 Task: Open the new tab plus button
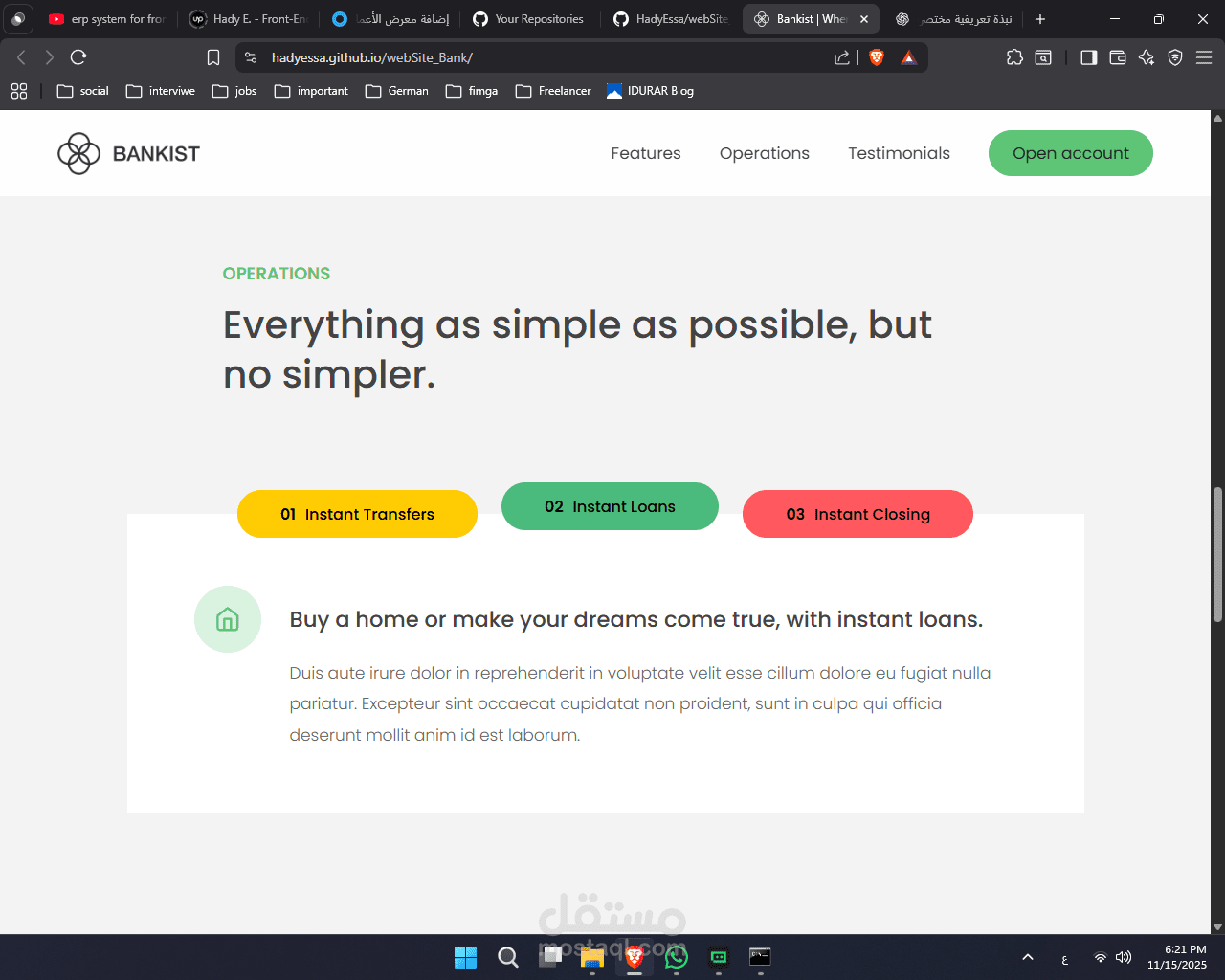tap(1040, 19)
